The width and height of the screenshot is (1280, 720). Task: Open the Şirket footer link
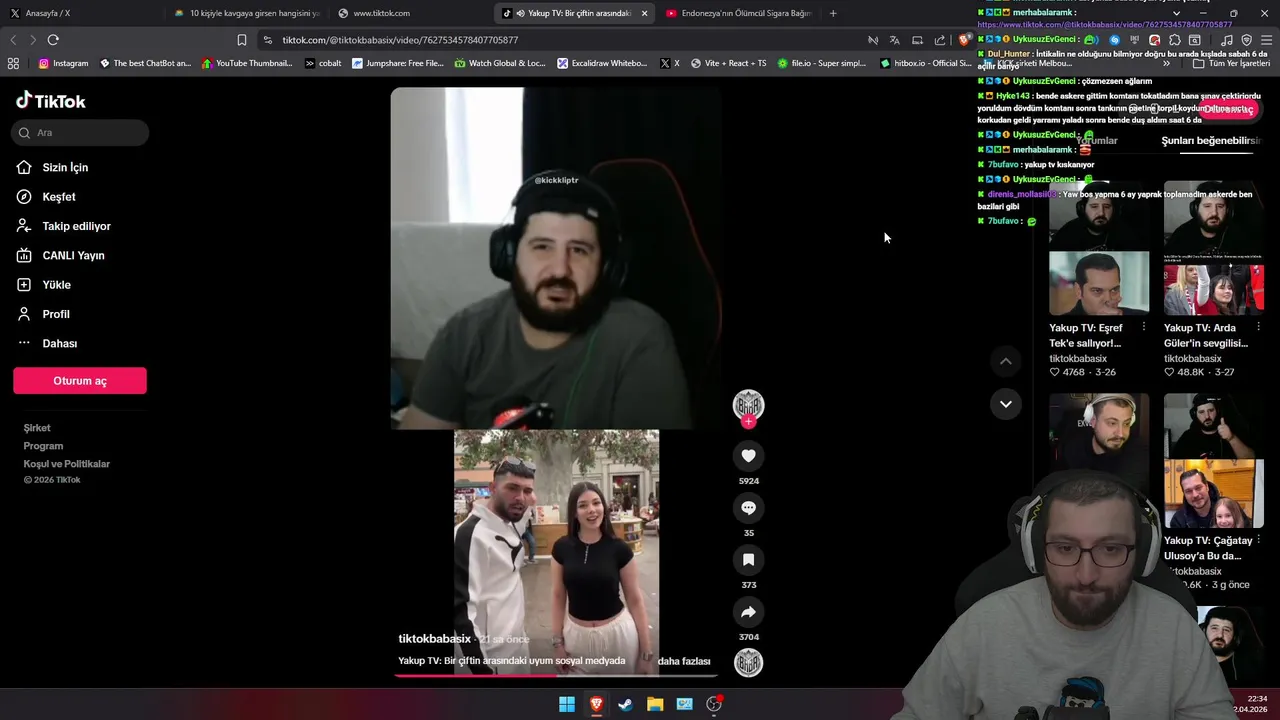[x=37, y=428]
